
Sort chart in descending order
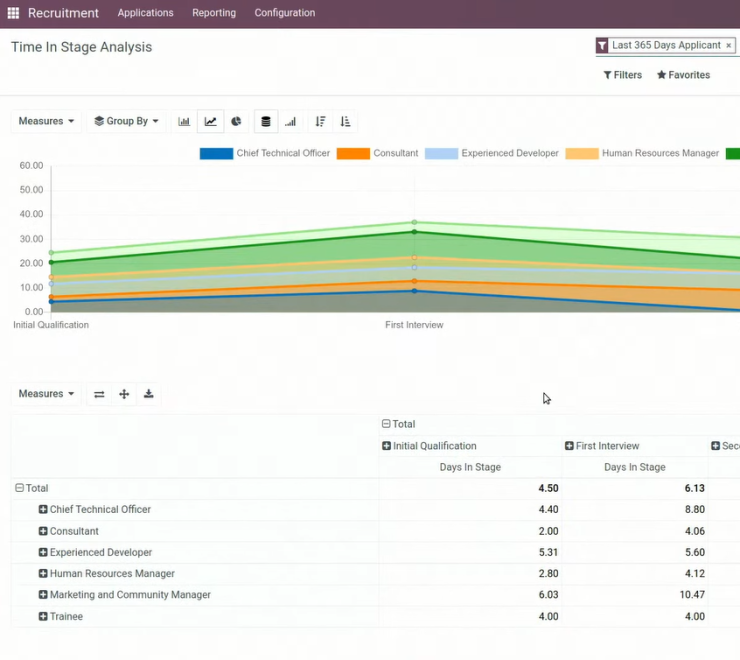tap(320, 121)
